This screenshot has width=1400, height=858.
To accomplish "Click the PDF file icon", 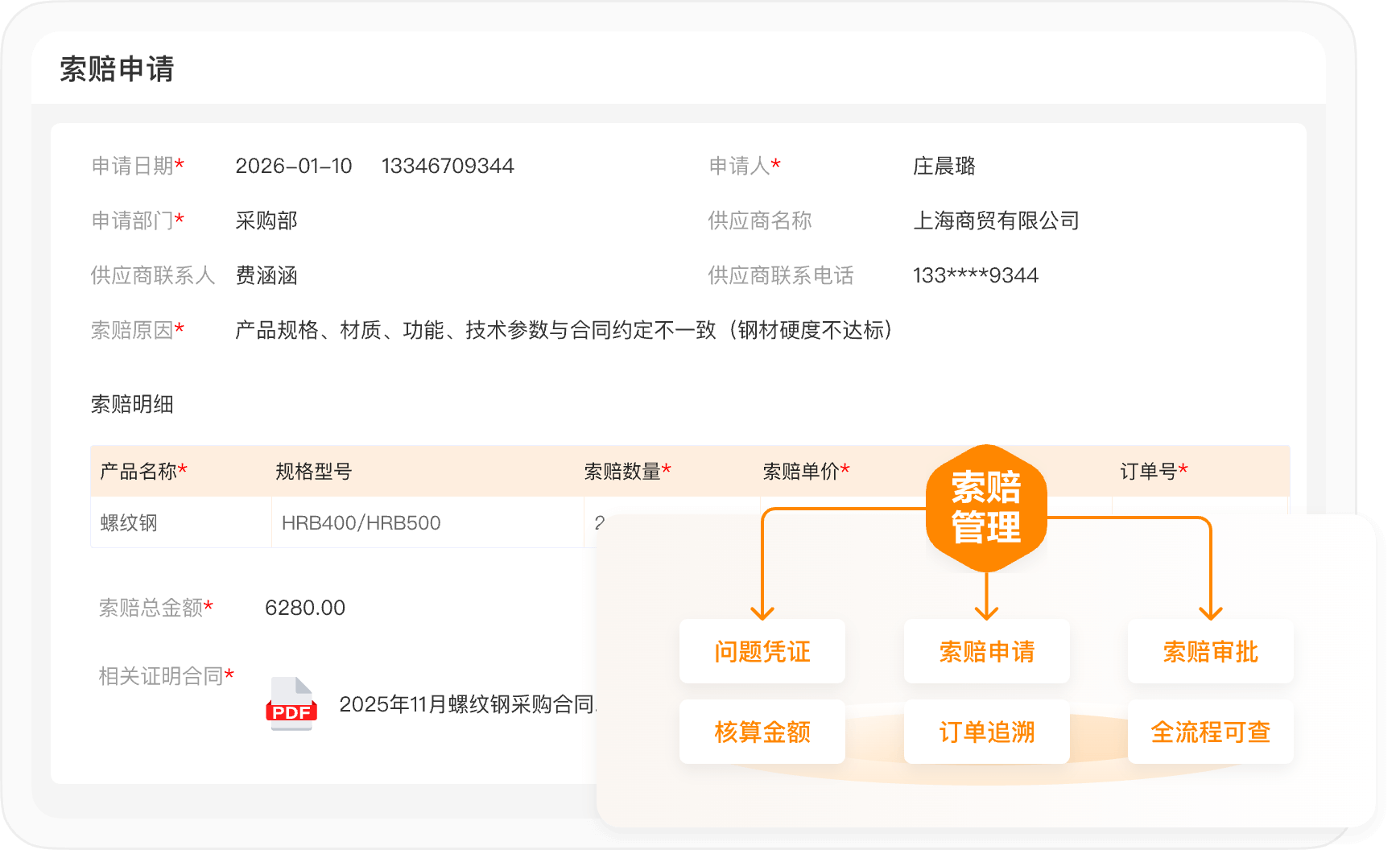I will (291, 704).
